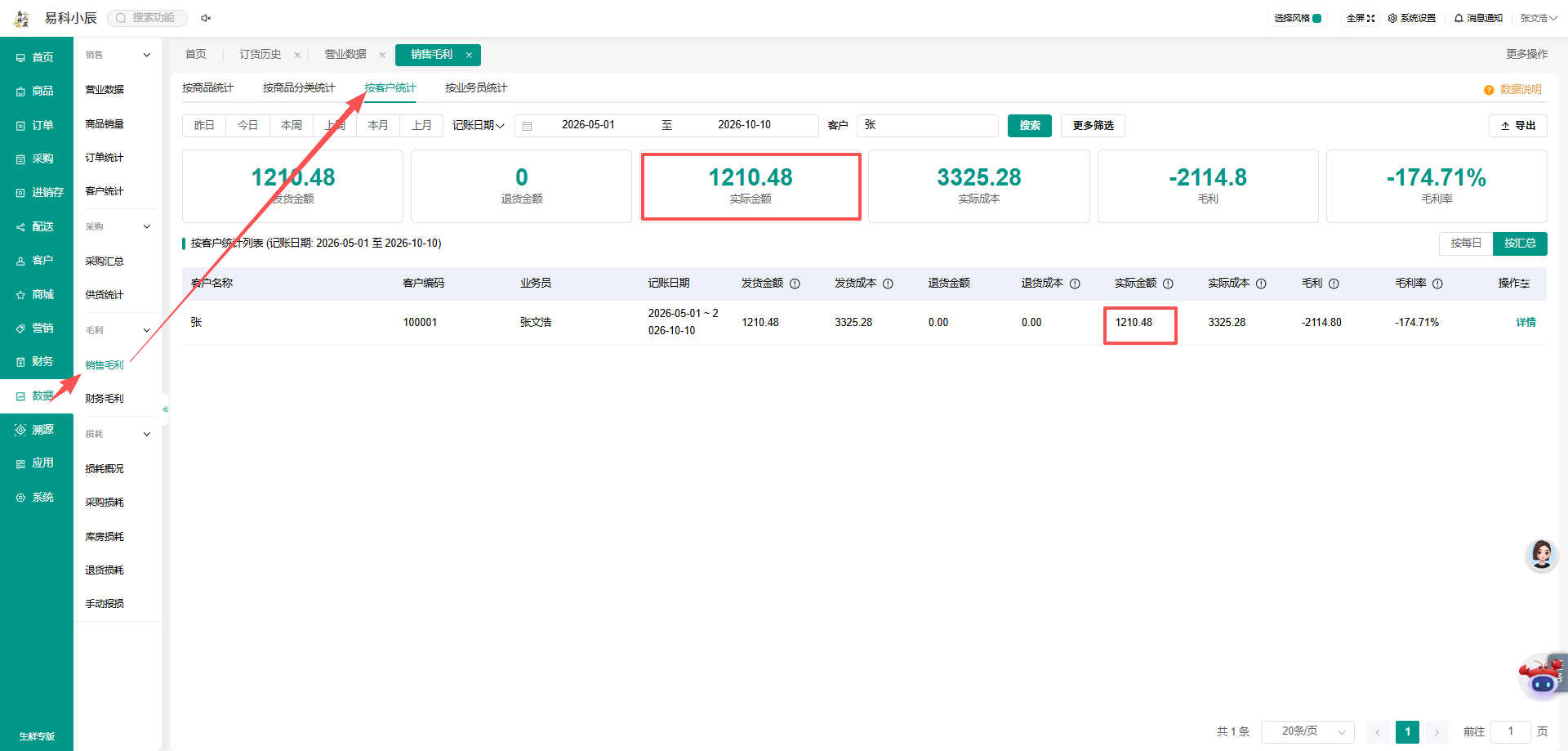Open 更多筛选 filters

[1093, 125]
